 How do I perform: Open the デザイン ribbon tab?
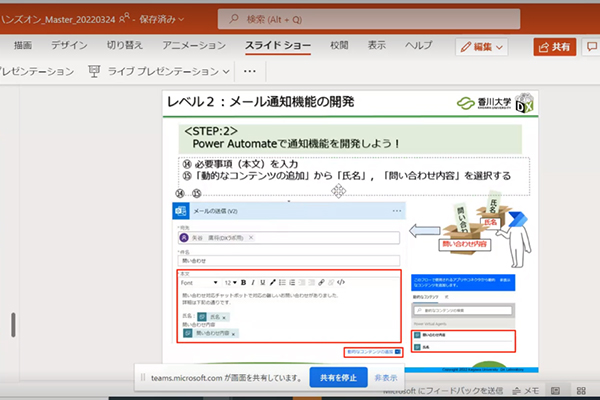69,46
